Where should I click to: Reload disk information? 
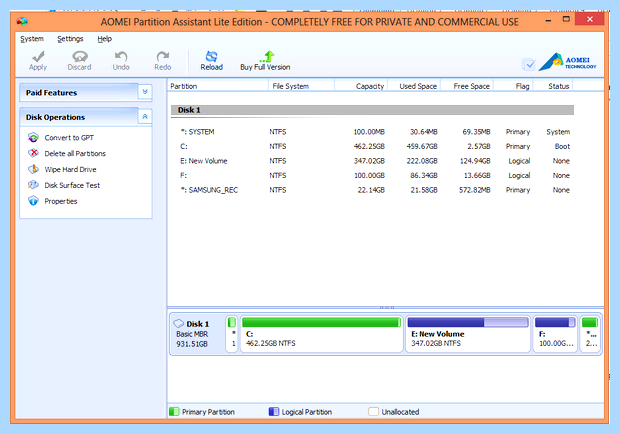212,61
